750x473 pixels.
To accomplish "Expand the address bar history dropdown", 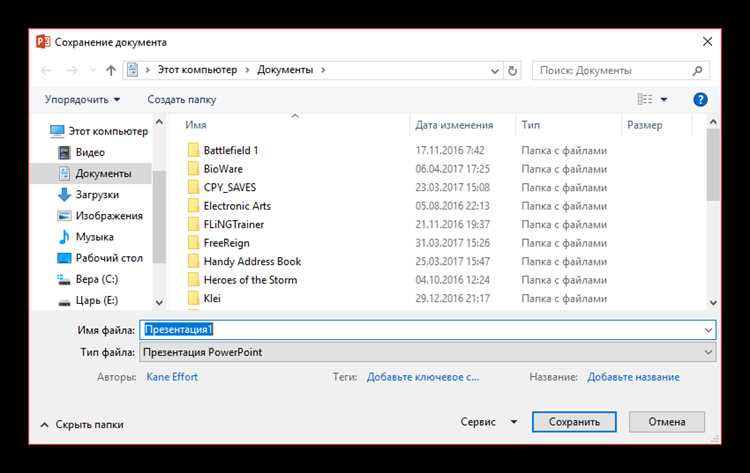I will coord(495,71).
